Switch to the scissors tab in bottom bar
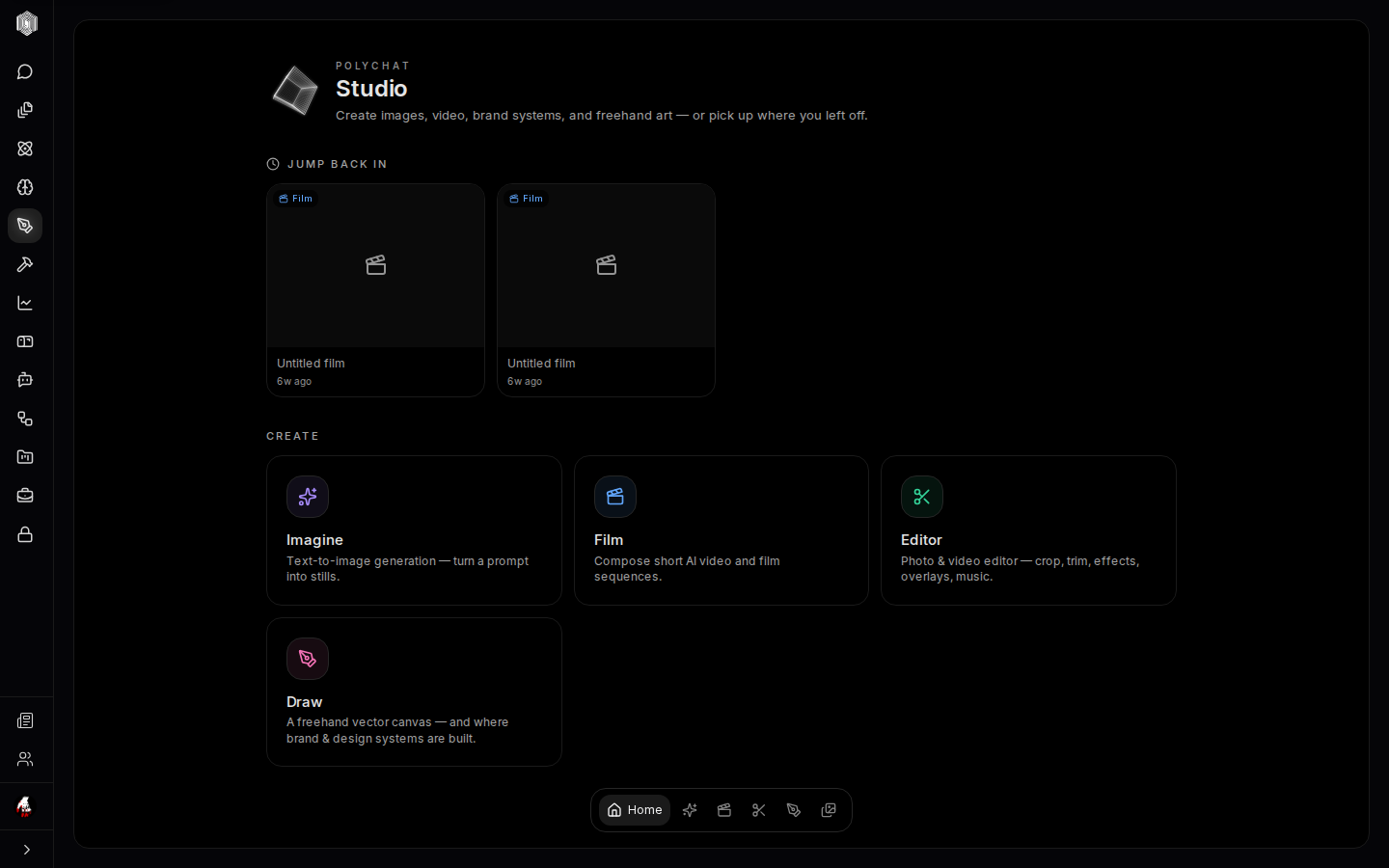 (759, 810)
